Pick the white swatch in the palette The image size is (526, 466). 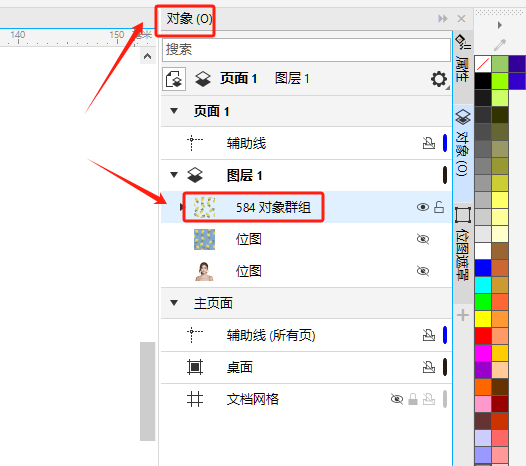pyautogui.click(x=483, y=251)
